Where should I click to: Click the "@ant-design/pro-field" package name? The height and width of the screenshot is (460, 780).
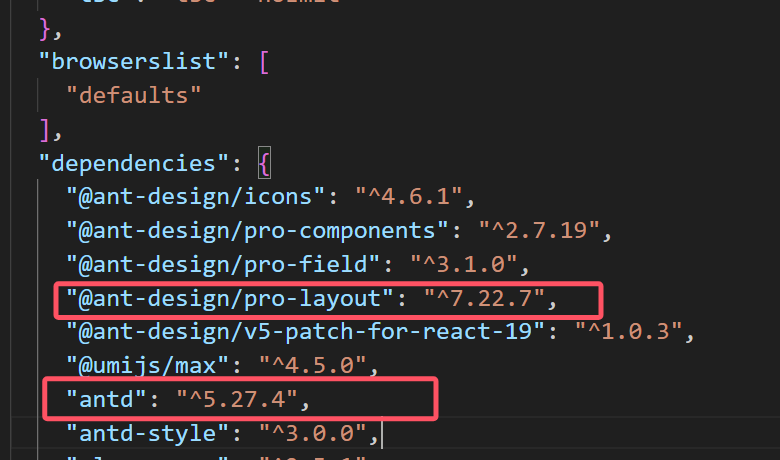223,265
